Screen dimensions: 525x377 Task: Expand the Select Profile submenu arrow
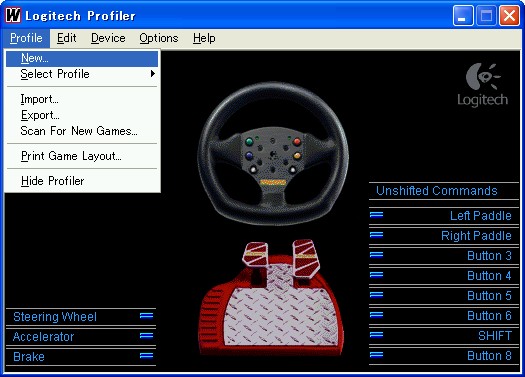pos(153,74)
